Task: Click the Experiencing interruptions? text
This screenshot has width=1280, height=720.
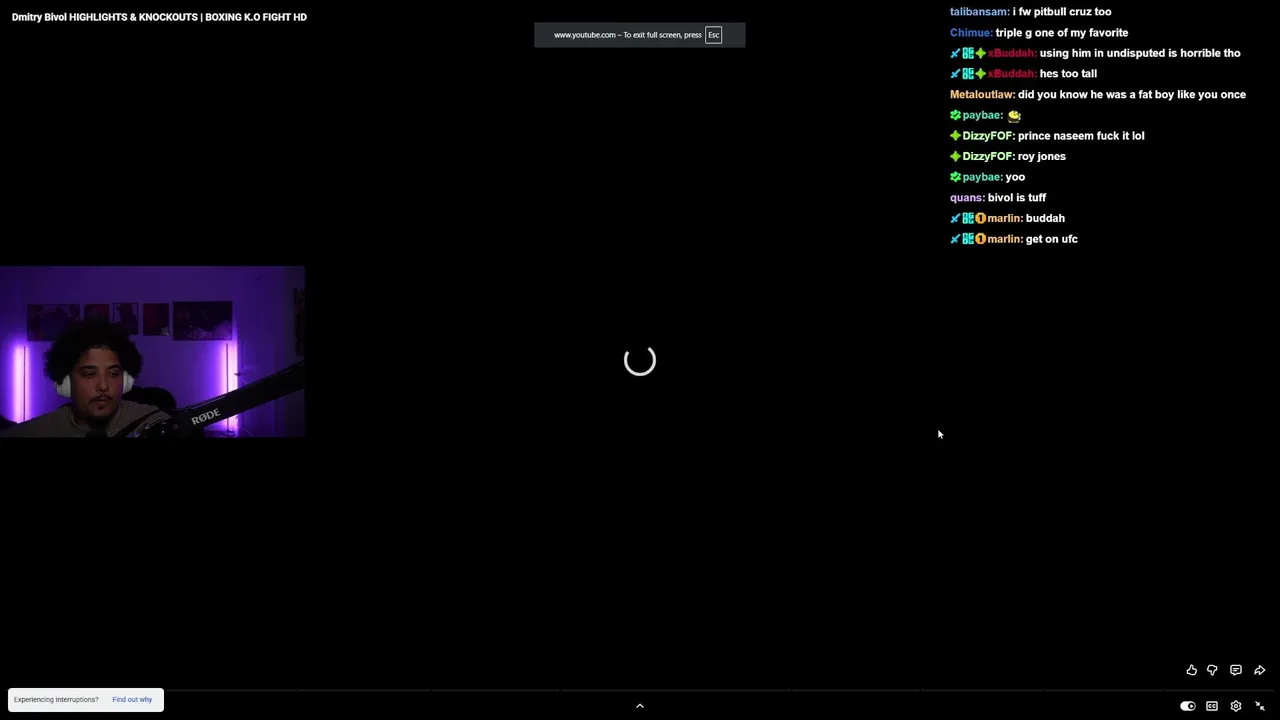Action: 56,699
